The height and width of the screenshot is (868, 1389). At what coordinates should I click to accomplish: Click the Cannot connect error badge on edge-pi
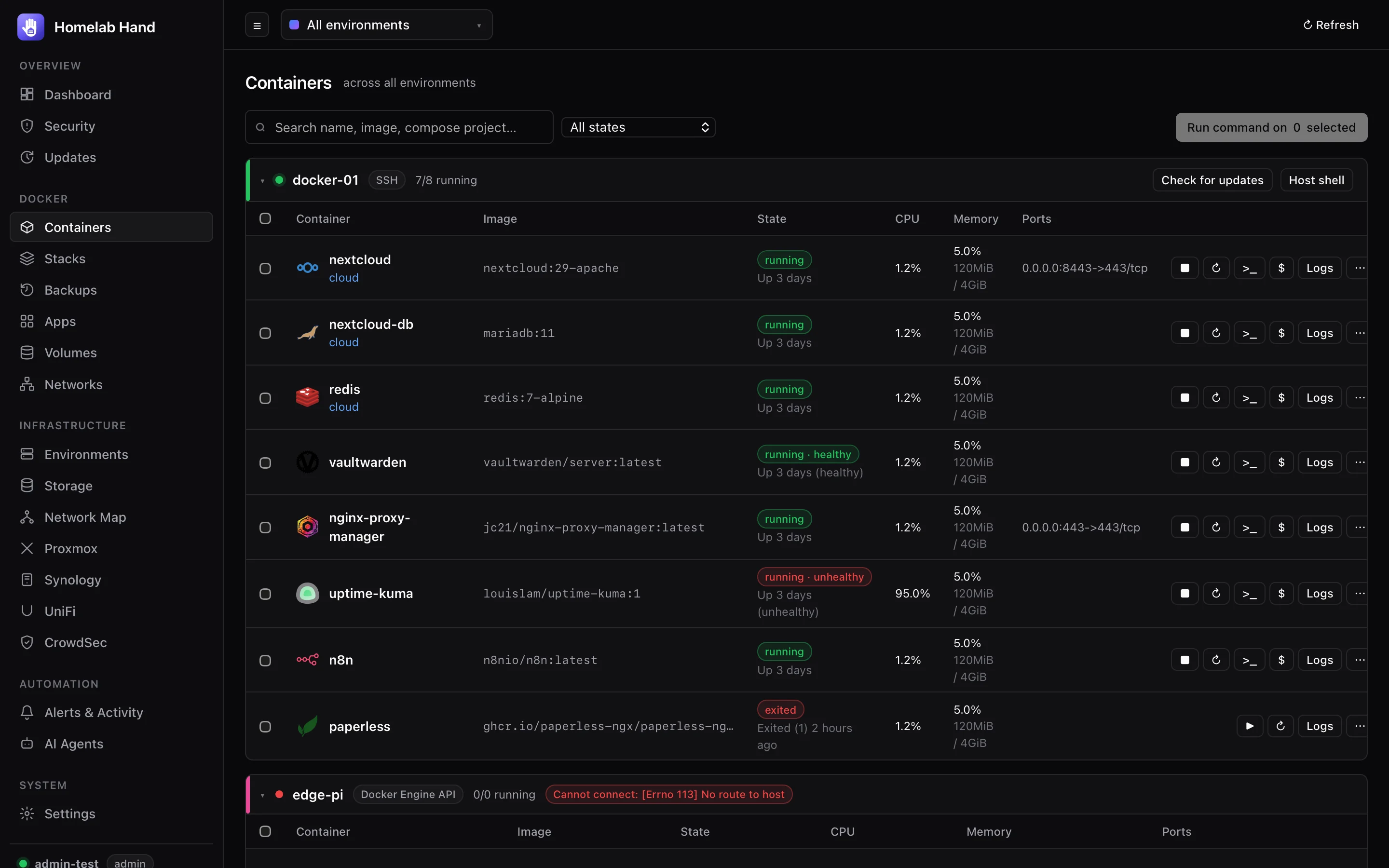tap(668, 795)
